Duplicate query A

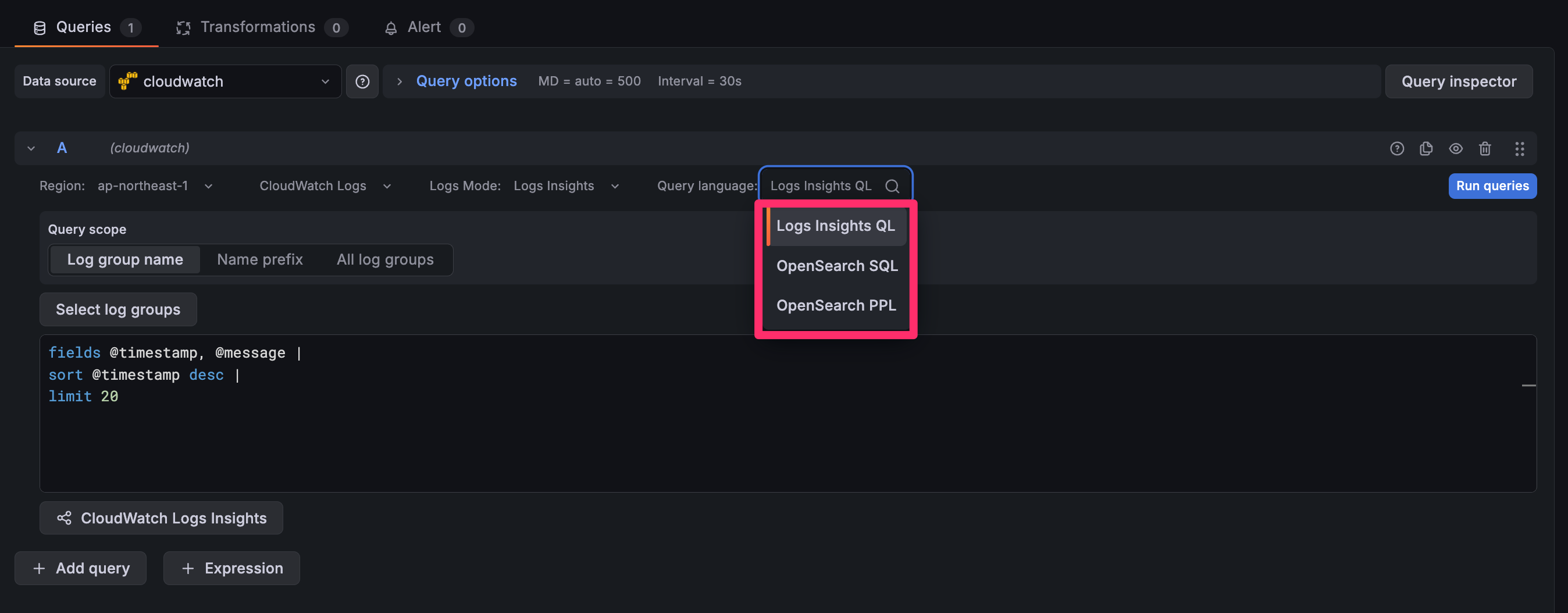tap(1426, 148)
